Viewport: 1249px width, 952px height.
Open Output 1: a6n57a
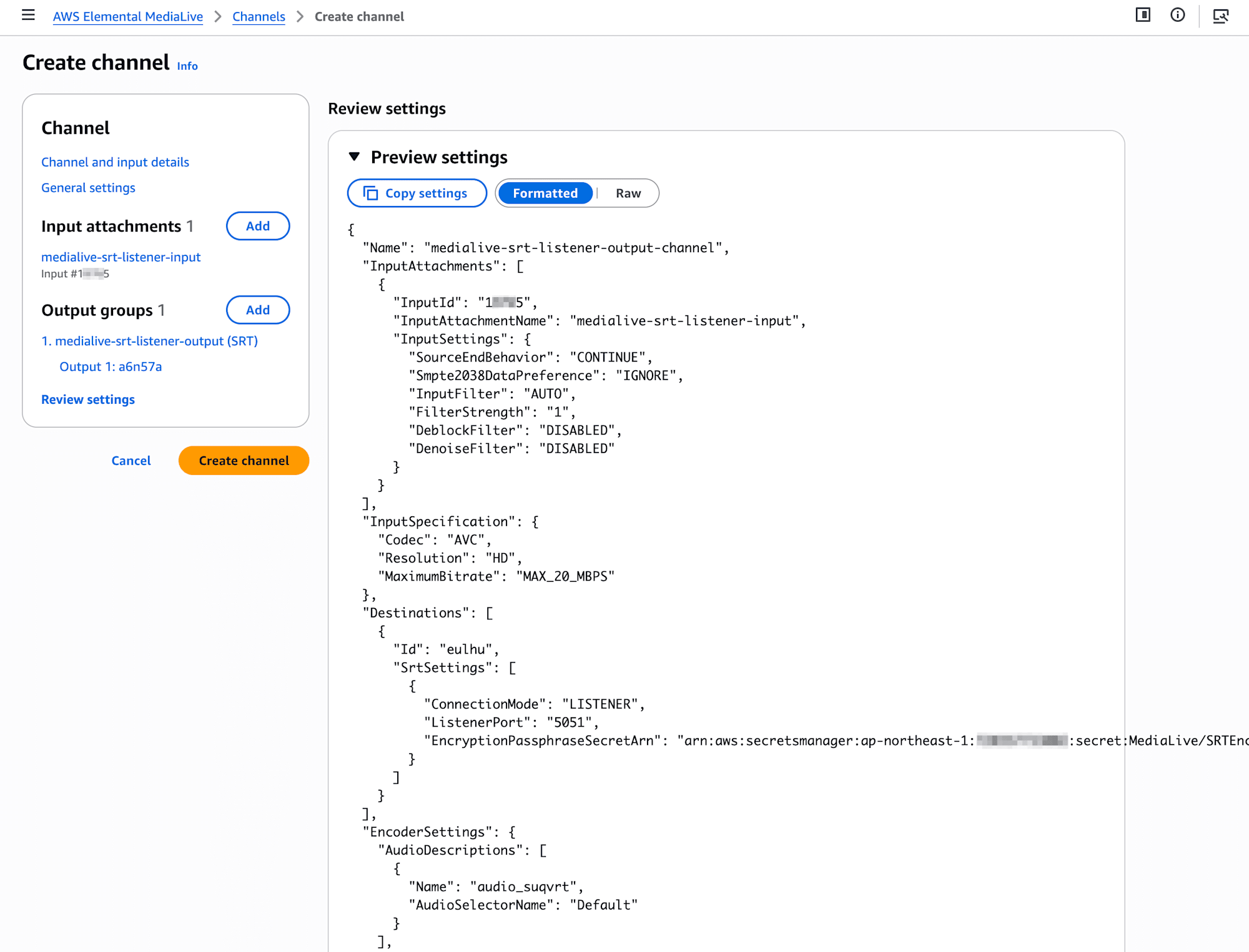coord(111,366)
